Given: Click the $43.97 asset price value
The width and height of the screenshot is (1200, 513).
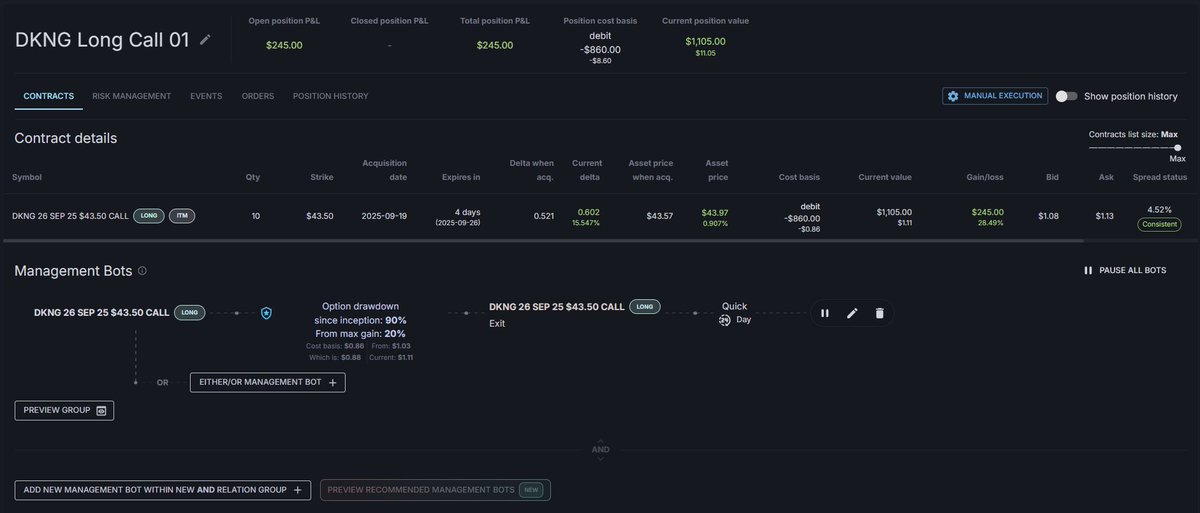Looking at the screenshot, I should (x=715, y=212).
